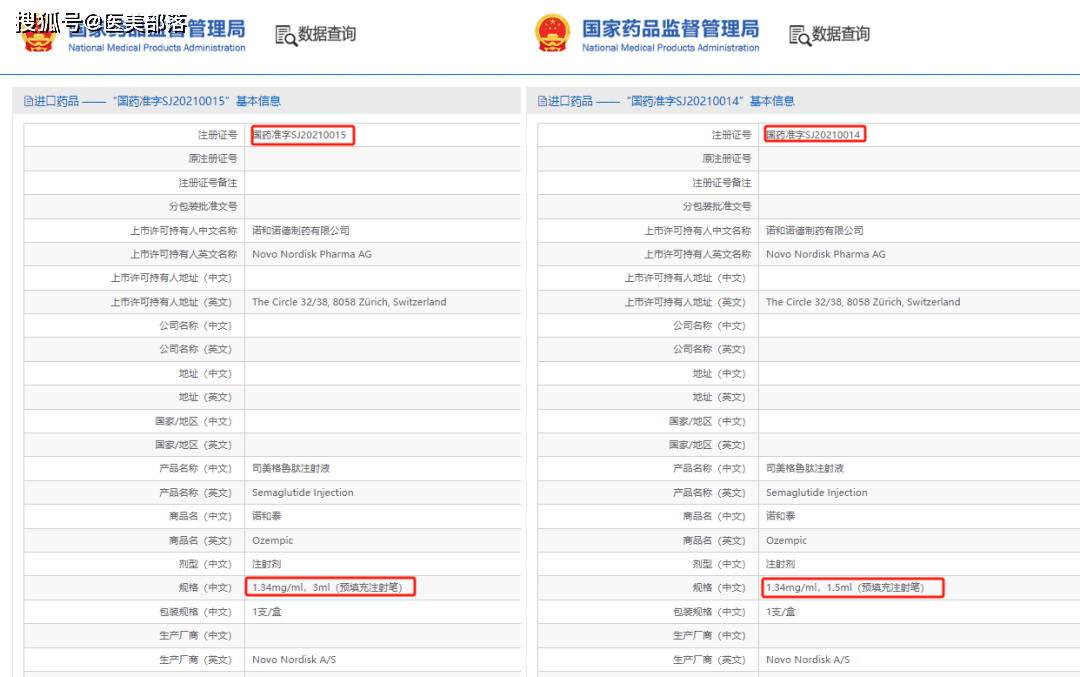The height and width of the screenshot is (677, 1080).
Task: Click 商品名（英文） label in SJ20210015 table
Action: 203,541
